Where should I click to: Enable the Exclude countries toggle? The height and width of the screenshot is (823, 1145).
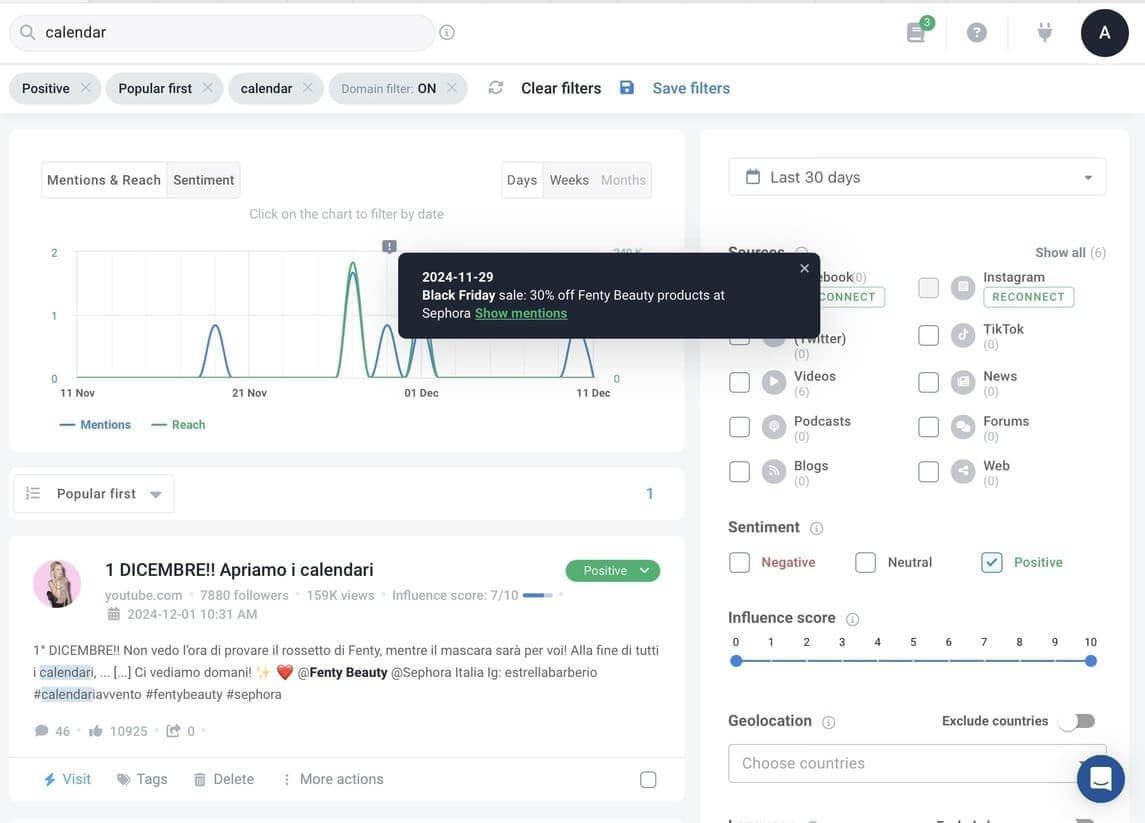pyautogui.click(x=1077, y=721)
